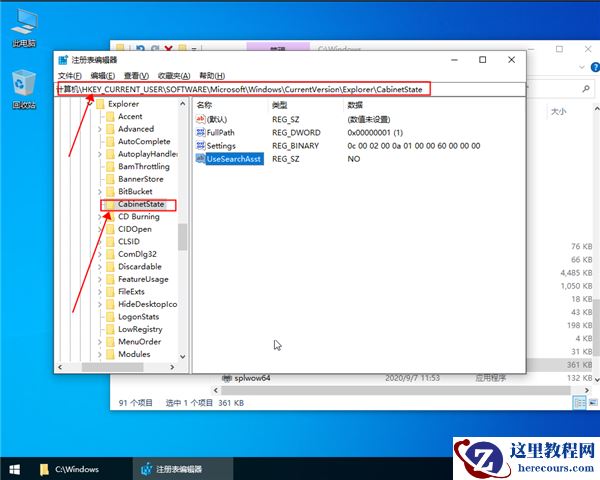Expand the MenuOrder key
The image size is (600, 480).
point(100,342)
